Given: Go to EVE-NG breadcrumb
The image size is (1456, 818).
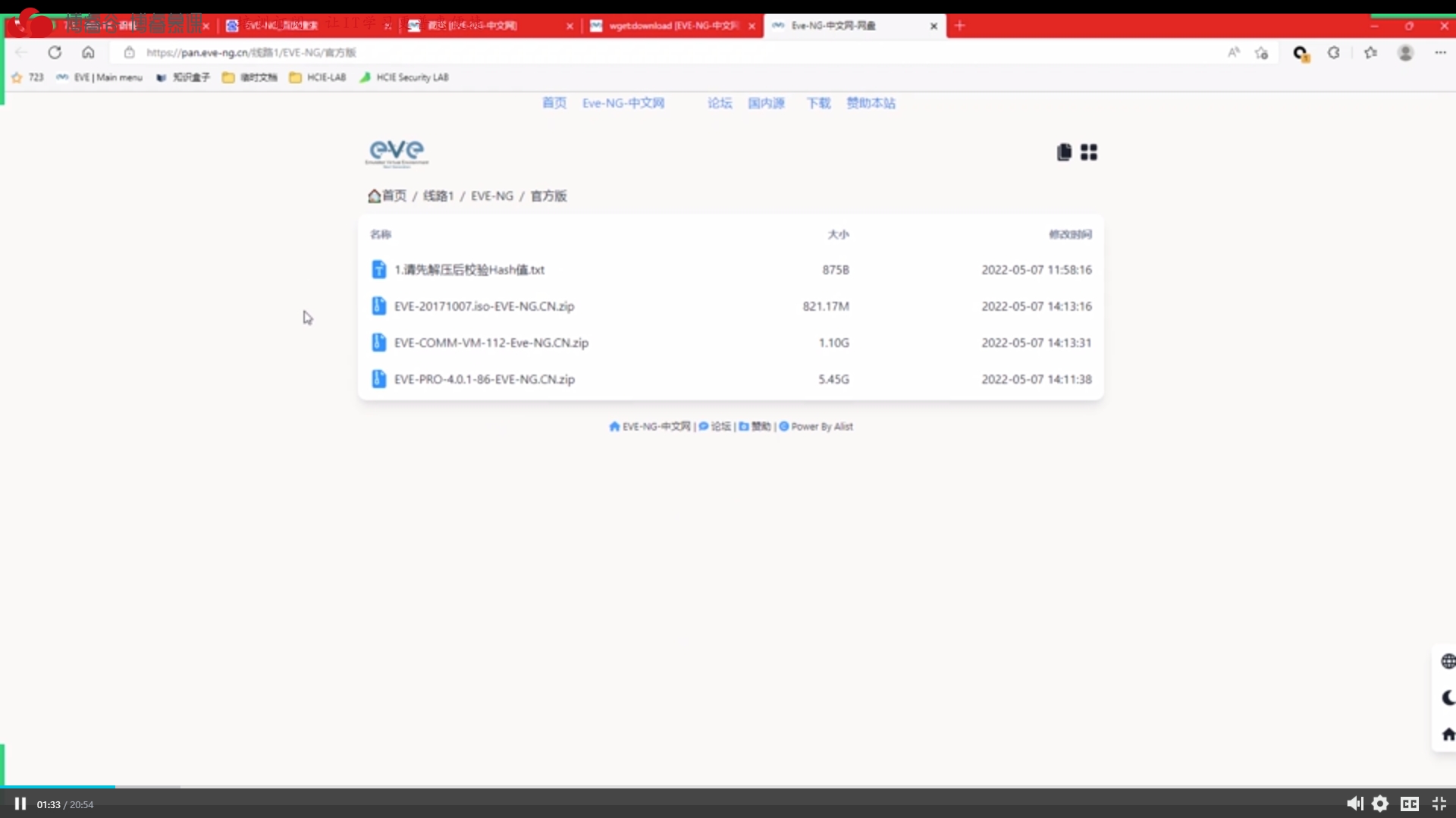Looking at the screenshot, I should (x=492, y=196).
